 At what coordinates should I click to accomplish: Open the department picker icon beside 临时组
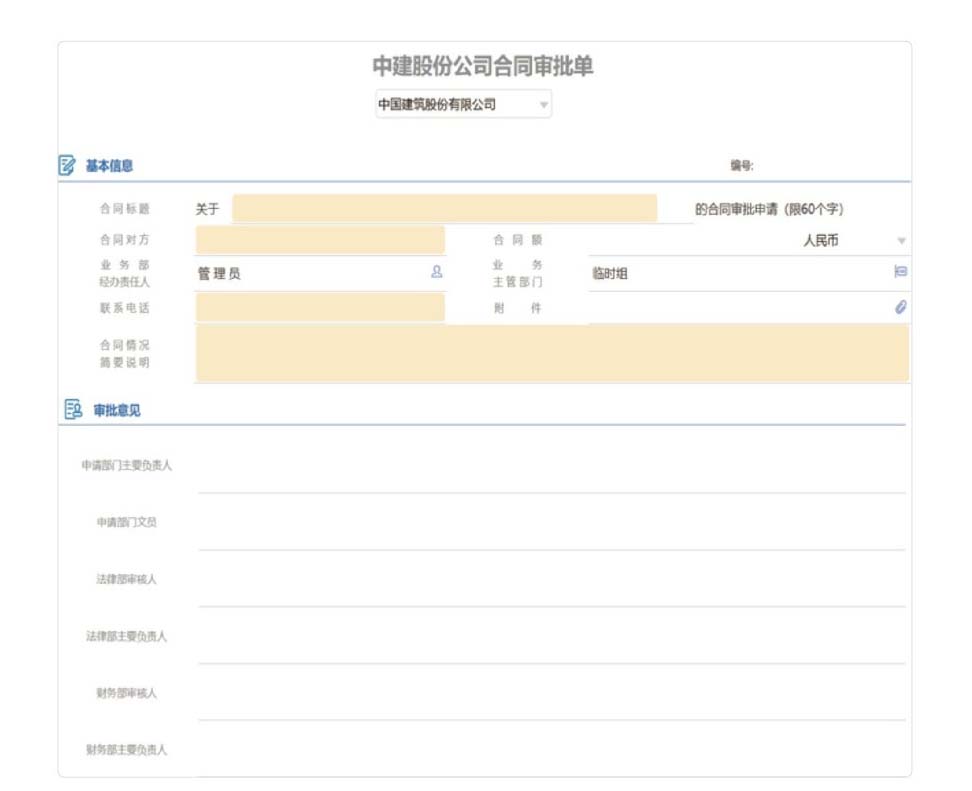point(901,272)
